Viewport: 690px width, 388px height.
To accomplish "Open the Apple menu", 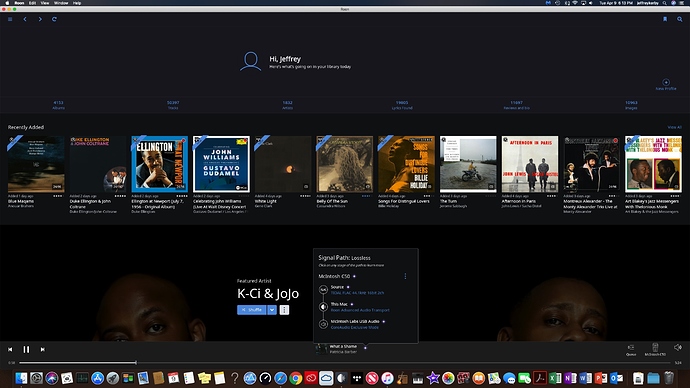I will pyautogui.click(x=7, y=3).
